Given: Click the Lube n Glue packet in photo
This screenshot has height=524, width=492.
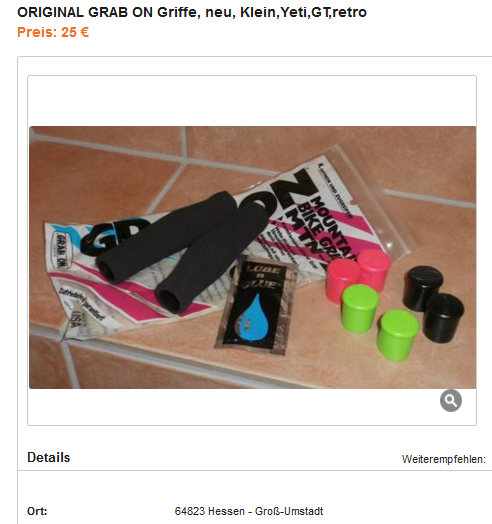Looking at the screenshot, I should tap(256, 306).
